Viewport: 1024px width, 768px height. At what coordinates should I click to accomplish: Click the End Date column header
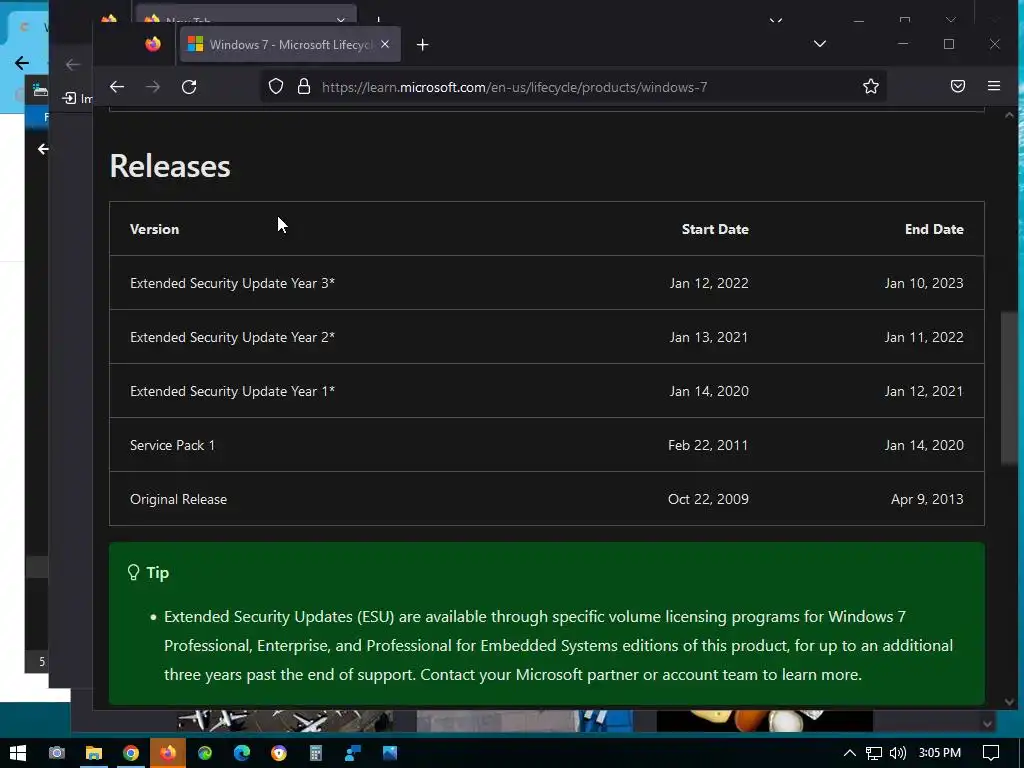(934, 229)
